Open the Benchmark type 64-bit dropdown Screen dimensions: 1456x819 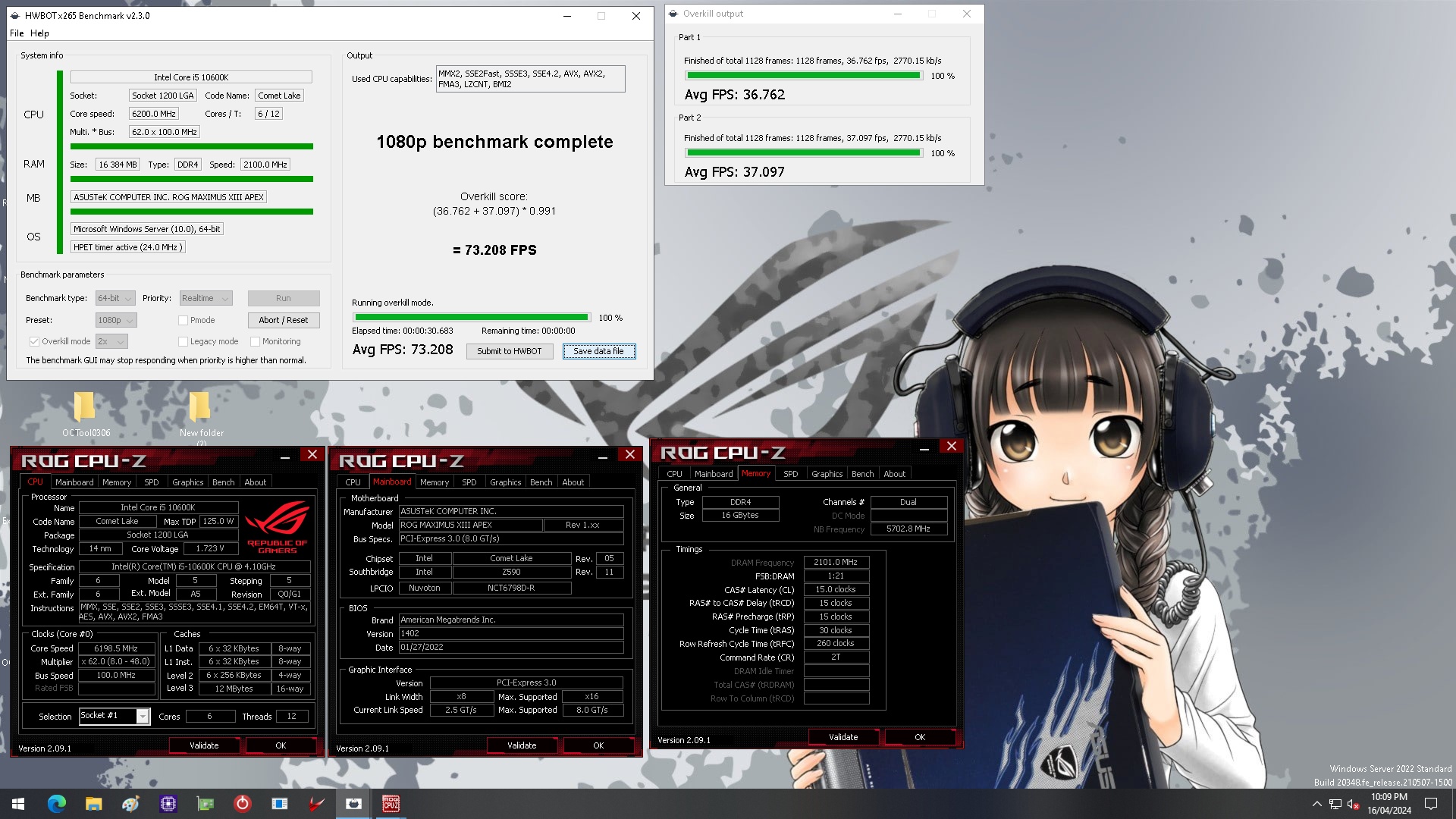click(115, 299)
